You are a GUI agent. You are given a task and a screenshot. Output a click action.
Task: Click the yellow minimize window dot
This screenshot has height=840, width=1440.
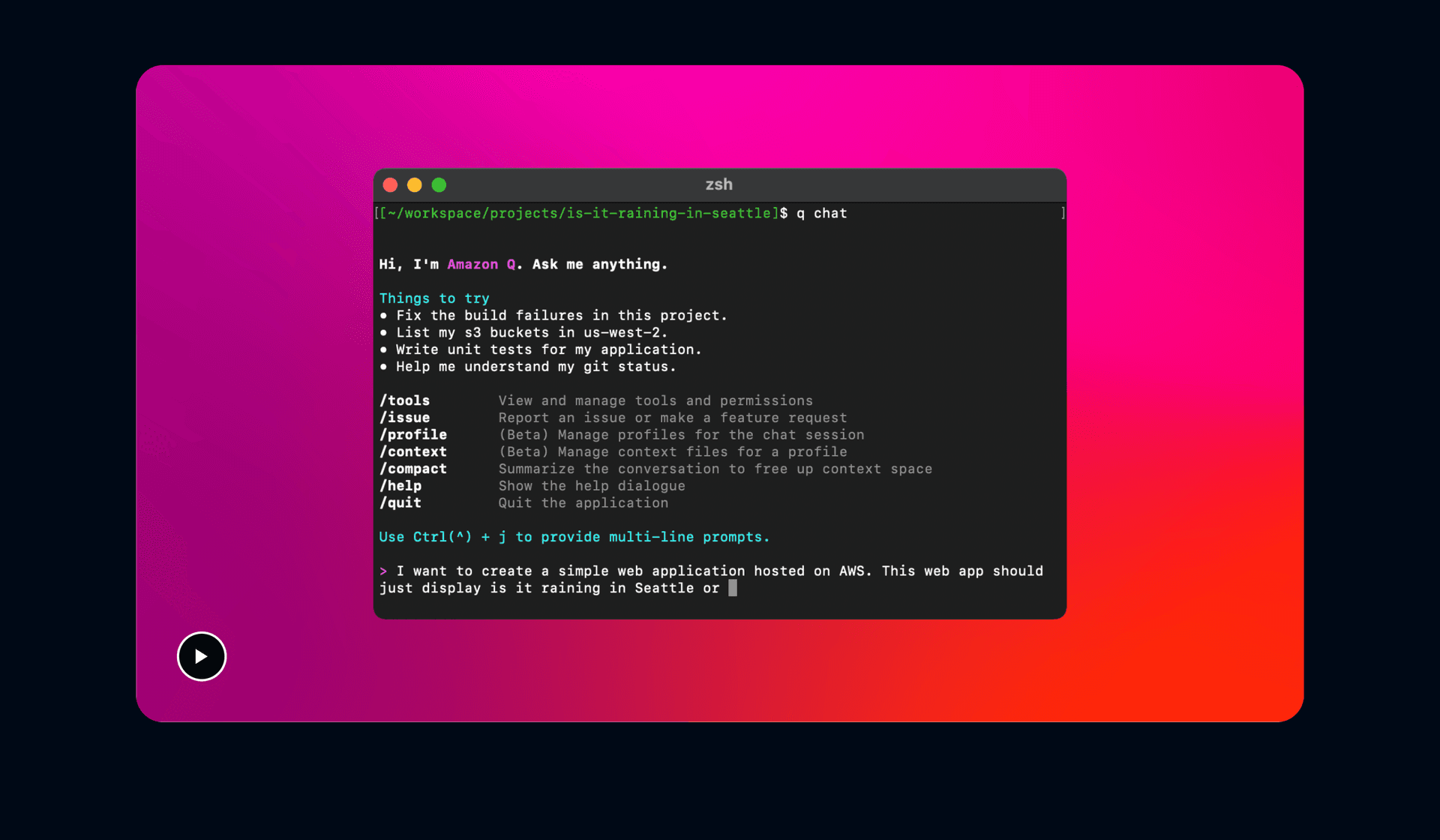pos(415,185)
